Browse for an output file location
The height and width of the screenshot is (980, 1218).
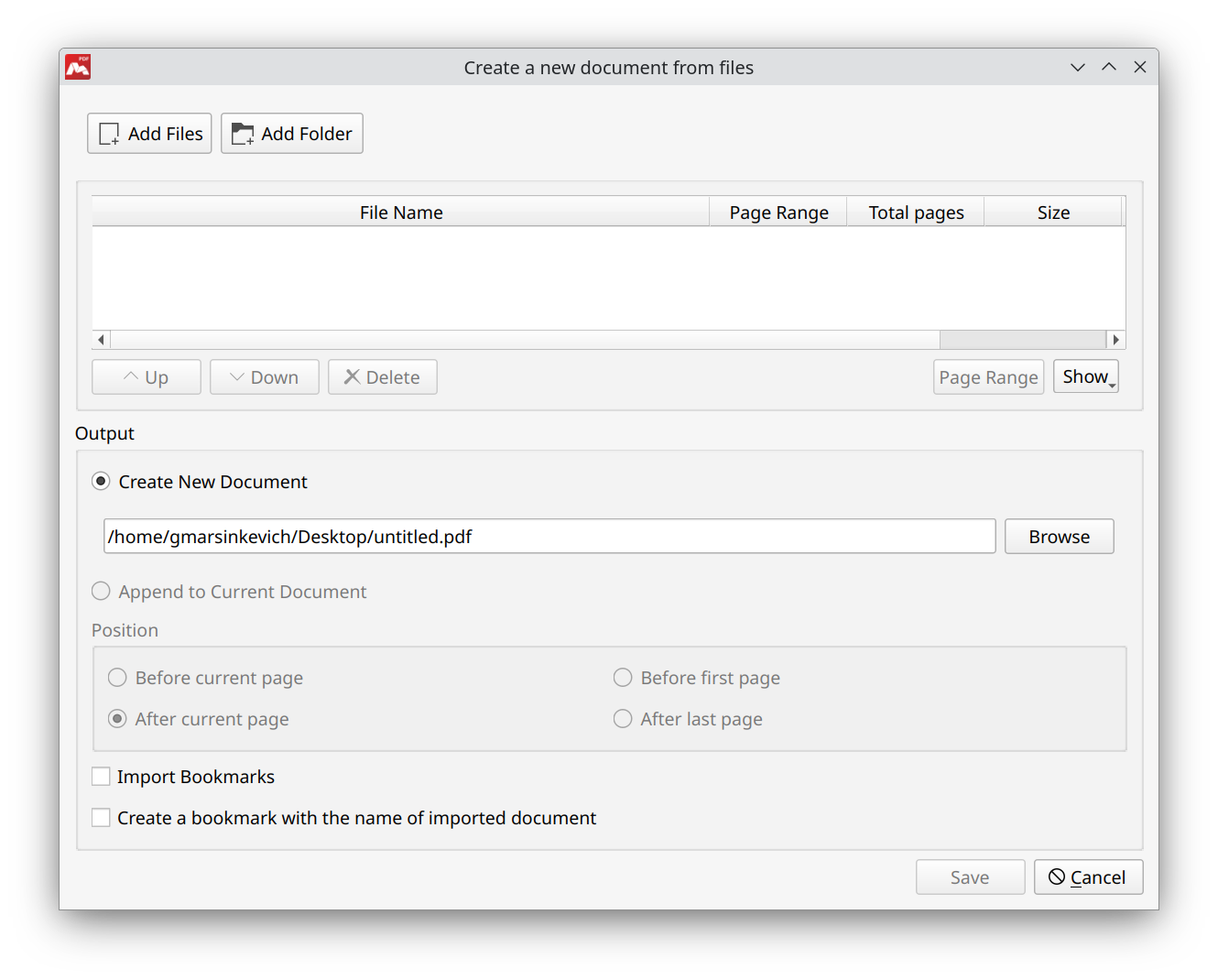click(1059, 536)
